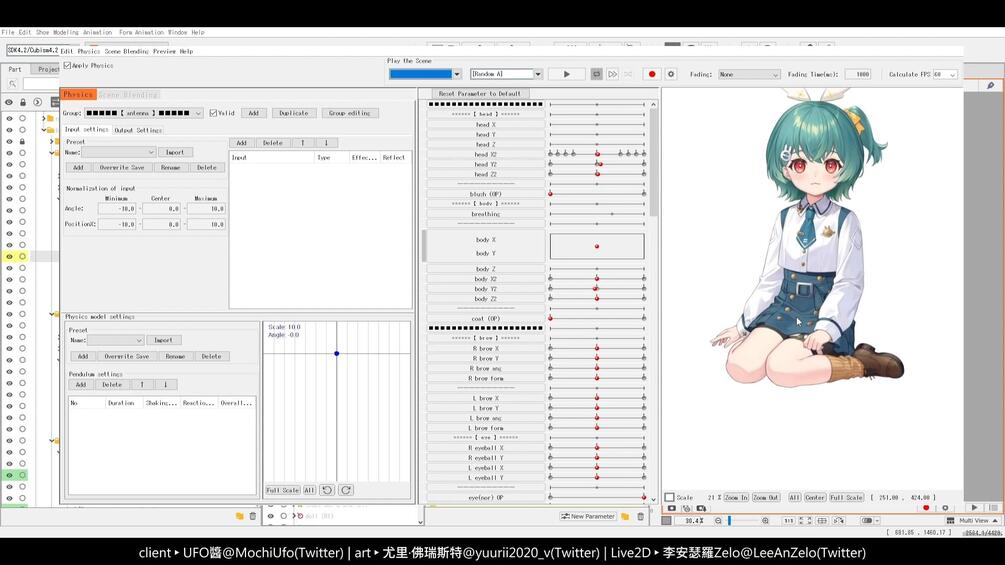Click the folder icon beside New Parameter
The height and width of the screenshot is (565, 1005).
(x=625, y=516)
